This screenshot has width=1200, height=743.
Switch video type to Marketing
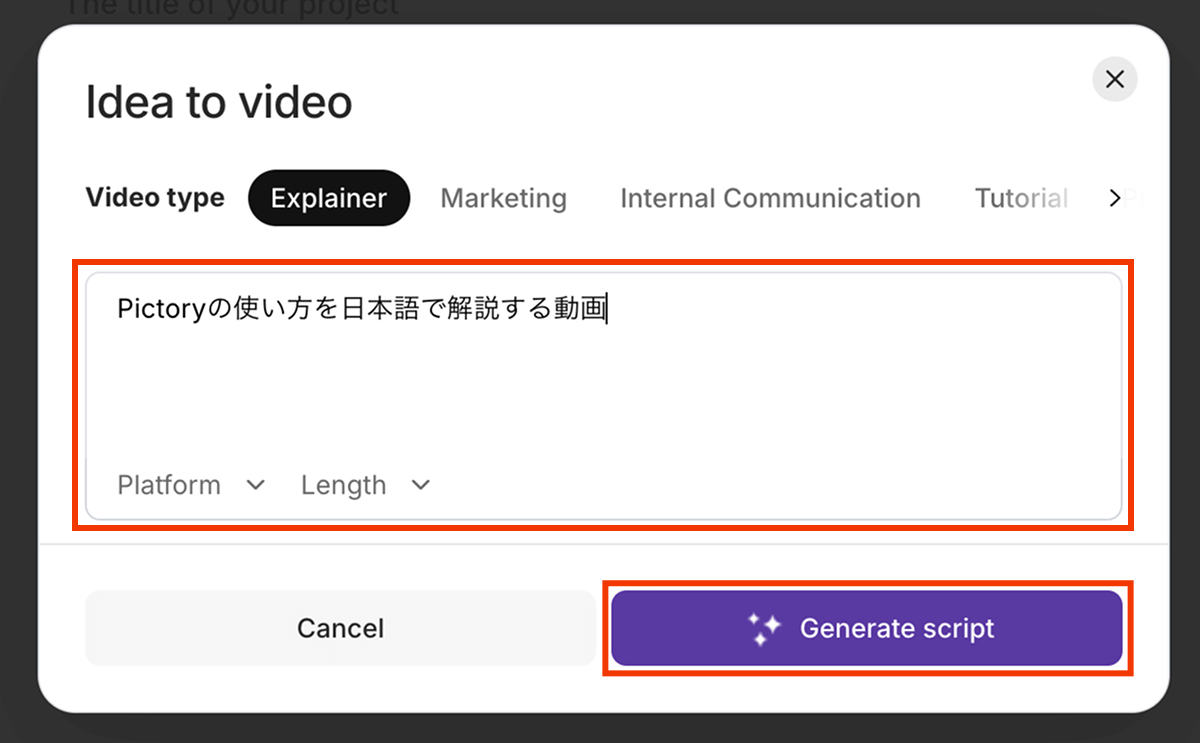point(504,198)
